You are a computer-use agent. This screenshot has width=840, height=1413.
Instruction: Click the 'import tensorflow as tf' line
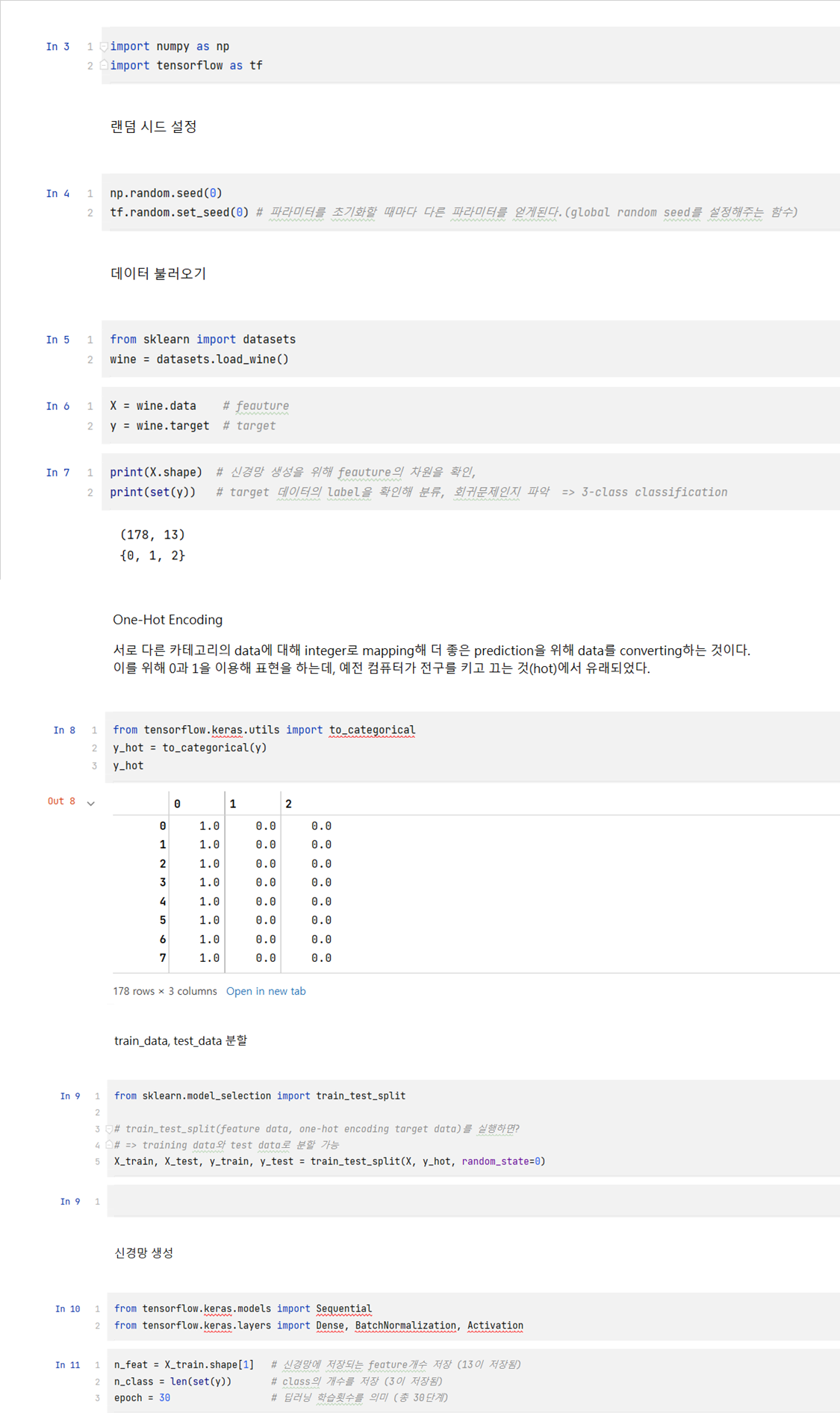click(187, 66)
